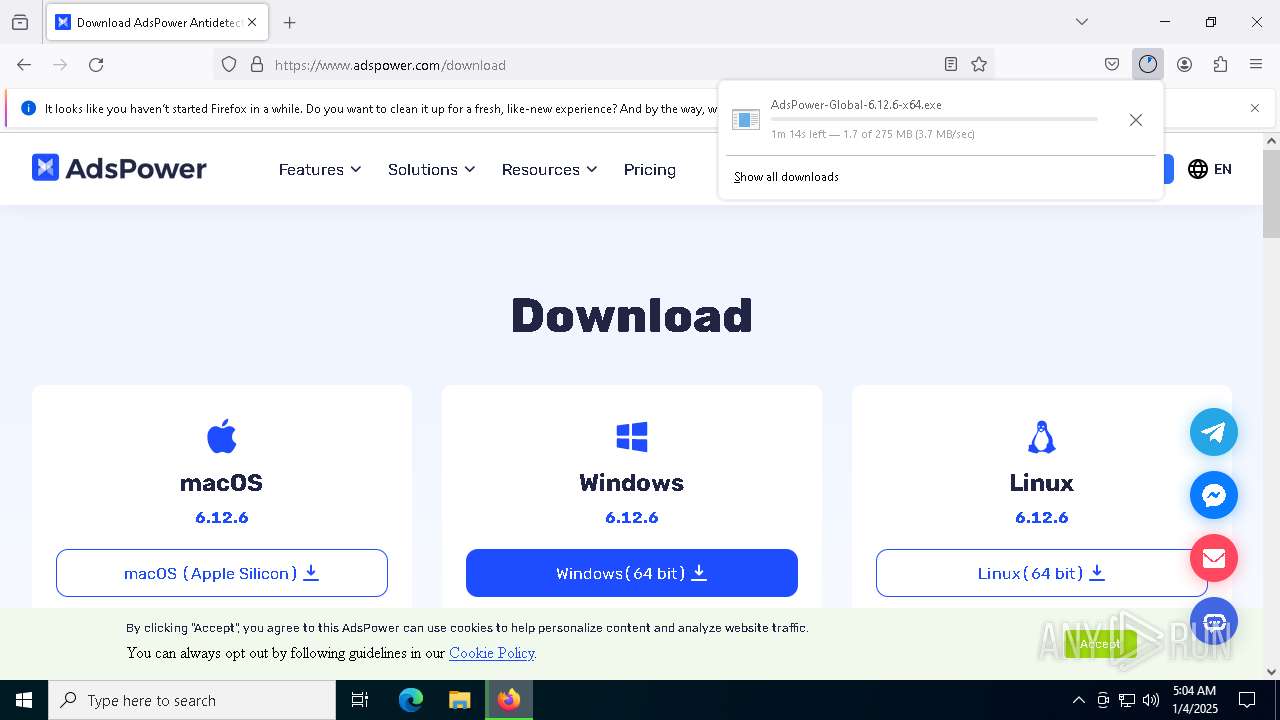Screen dimensions: 1280x720
Task: Open the Extensions puzzle icon
Action: (1220, 64)
